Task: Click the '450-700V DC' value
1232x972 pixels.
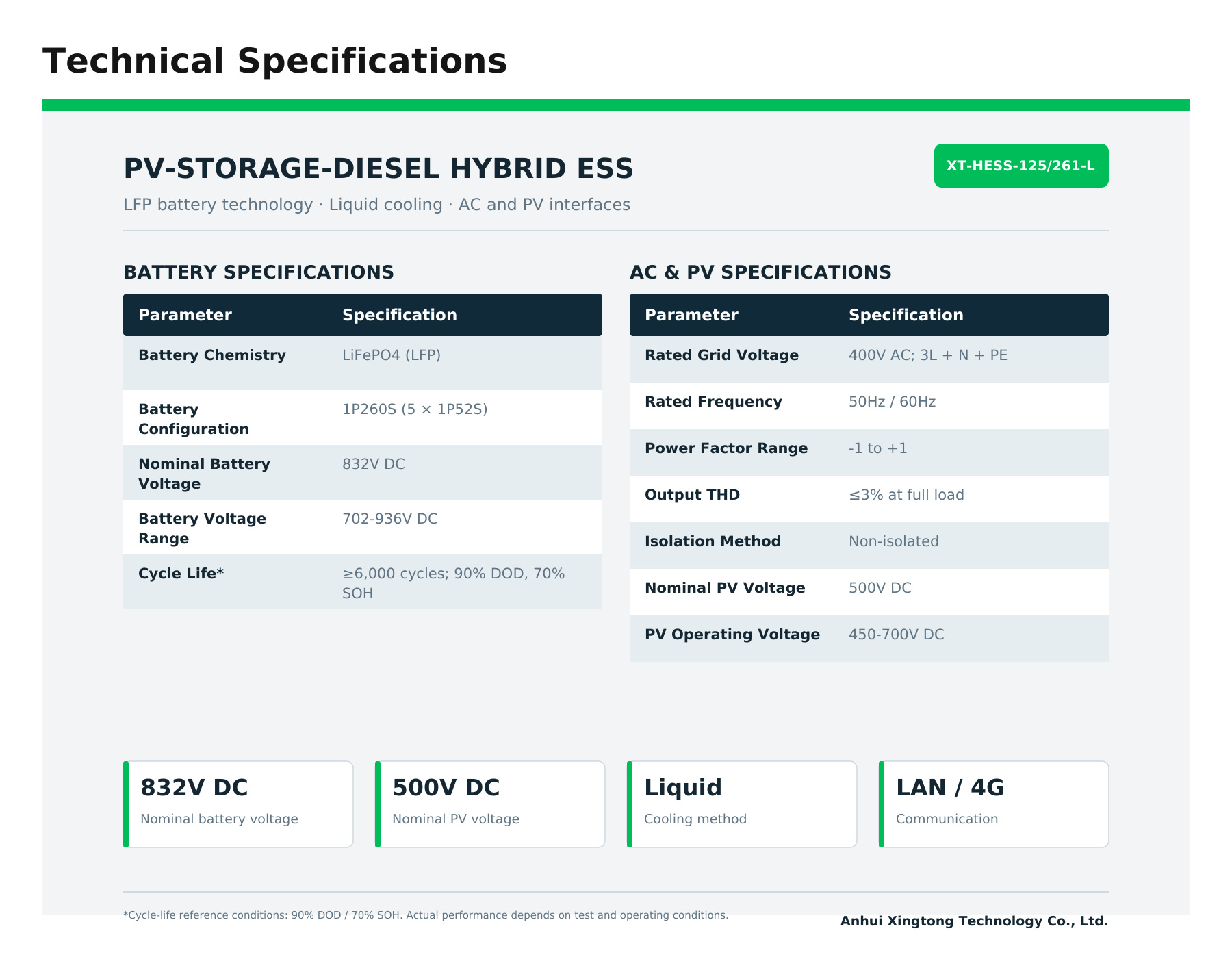Action: coord(897,635)
